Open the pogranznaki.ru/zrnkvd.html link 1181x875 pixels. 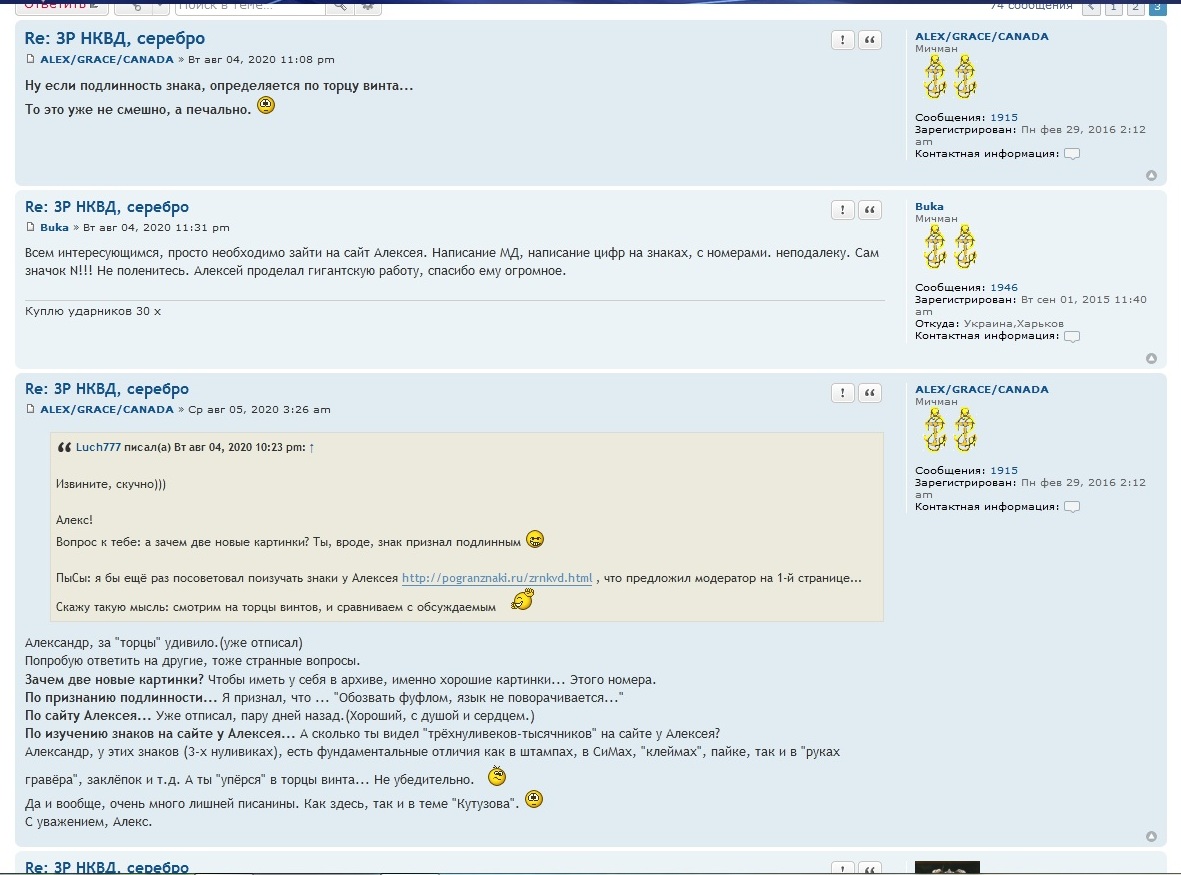tap(497, 578)
